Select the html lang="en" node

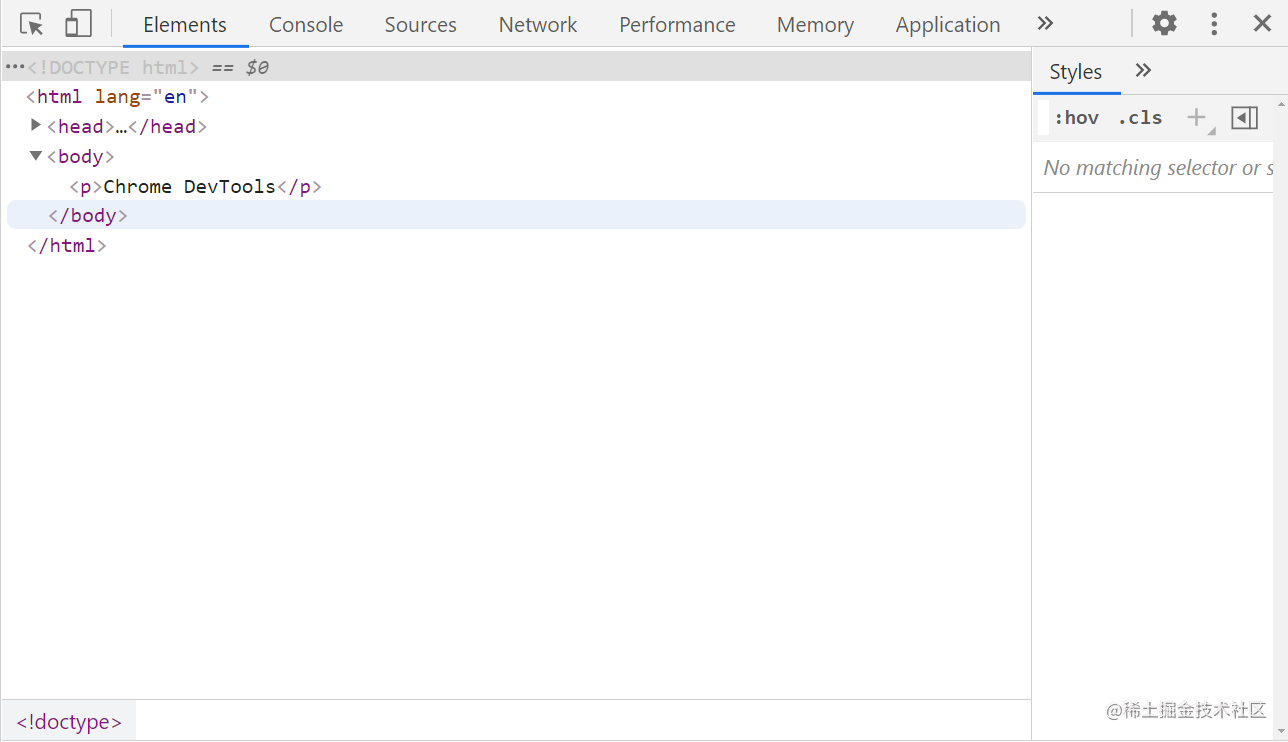tap(117, 97)
